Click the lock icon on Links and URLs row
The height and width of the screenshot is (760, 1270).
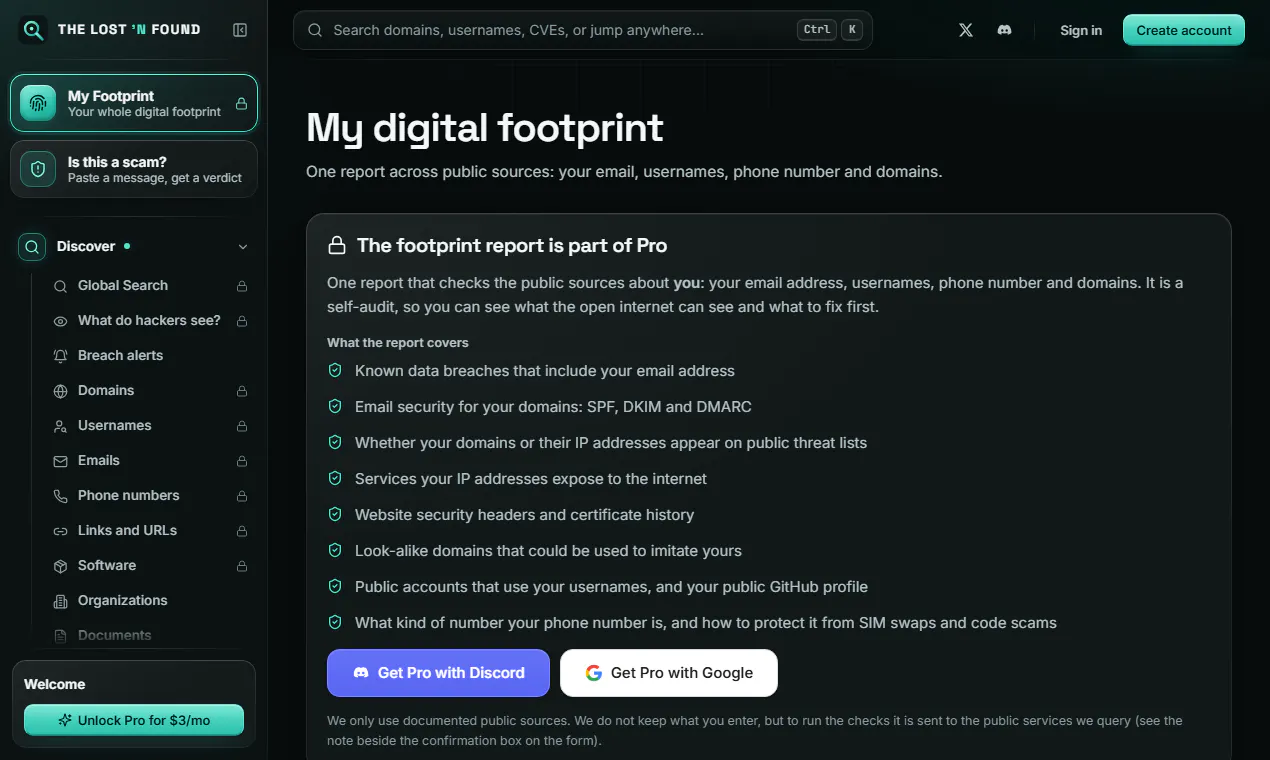pyautogui.click(x=242, y=531)
